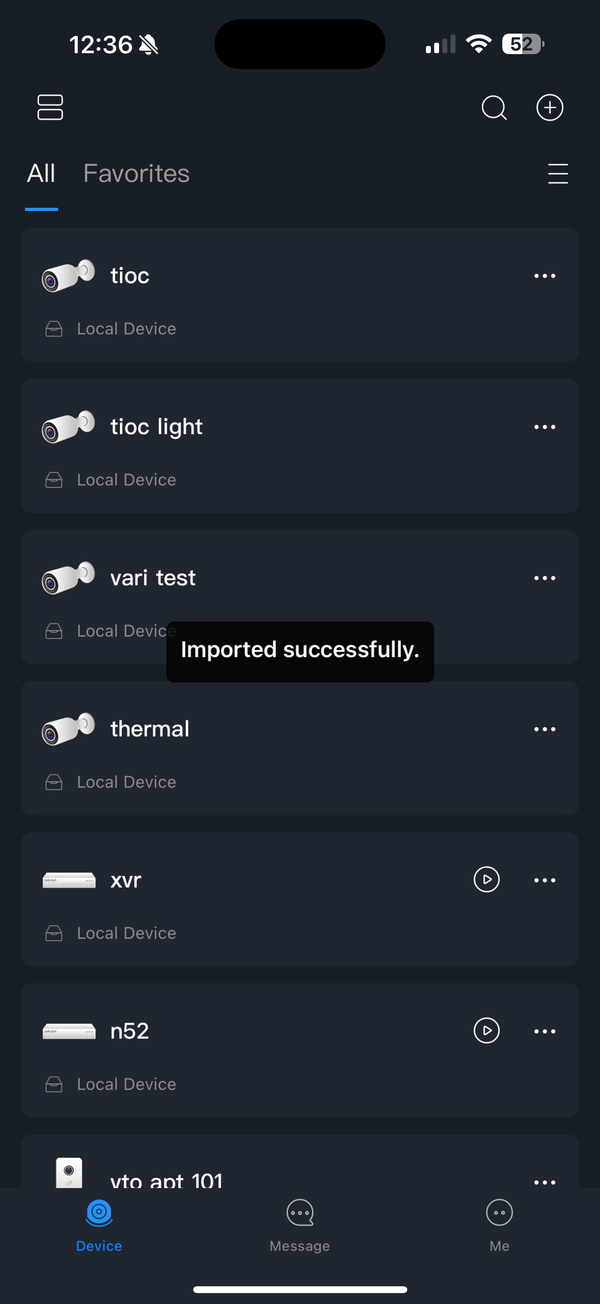This screenshot has width=600, height=1304.
Task: Go to the Message tab
Action: [x=300, y=1225]
